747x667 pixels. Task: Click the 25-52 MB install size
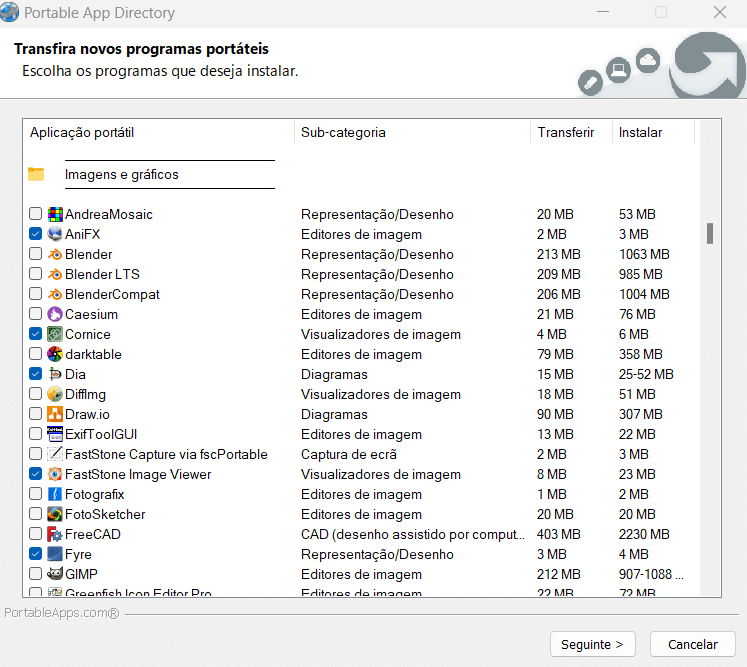pyautogui.click(x=646, y=374)
